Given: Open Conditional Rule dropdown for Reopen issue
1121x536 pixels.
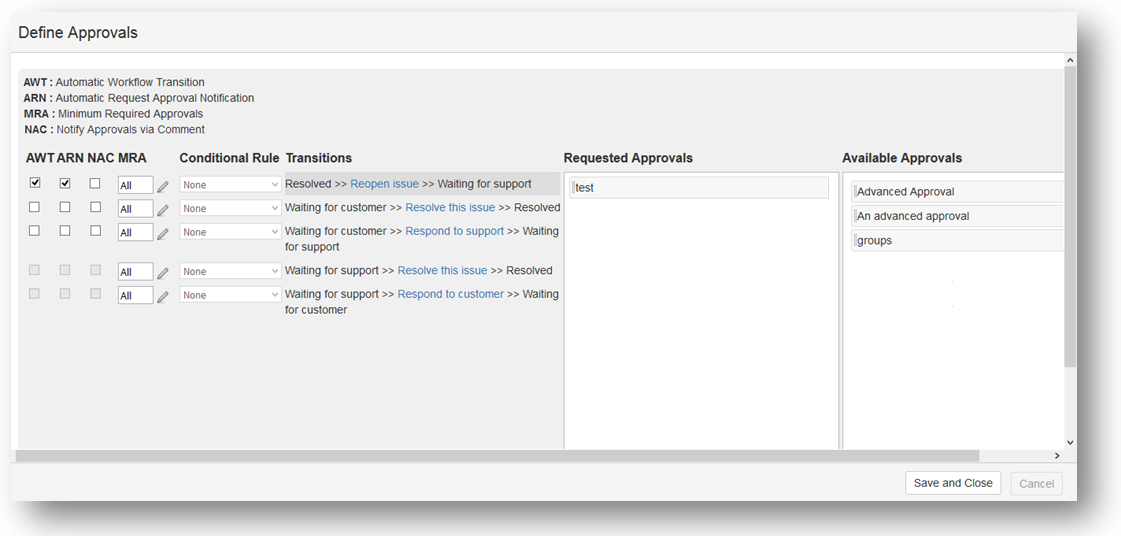Looking at the screenshot, I should [x=230, y=185].
